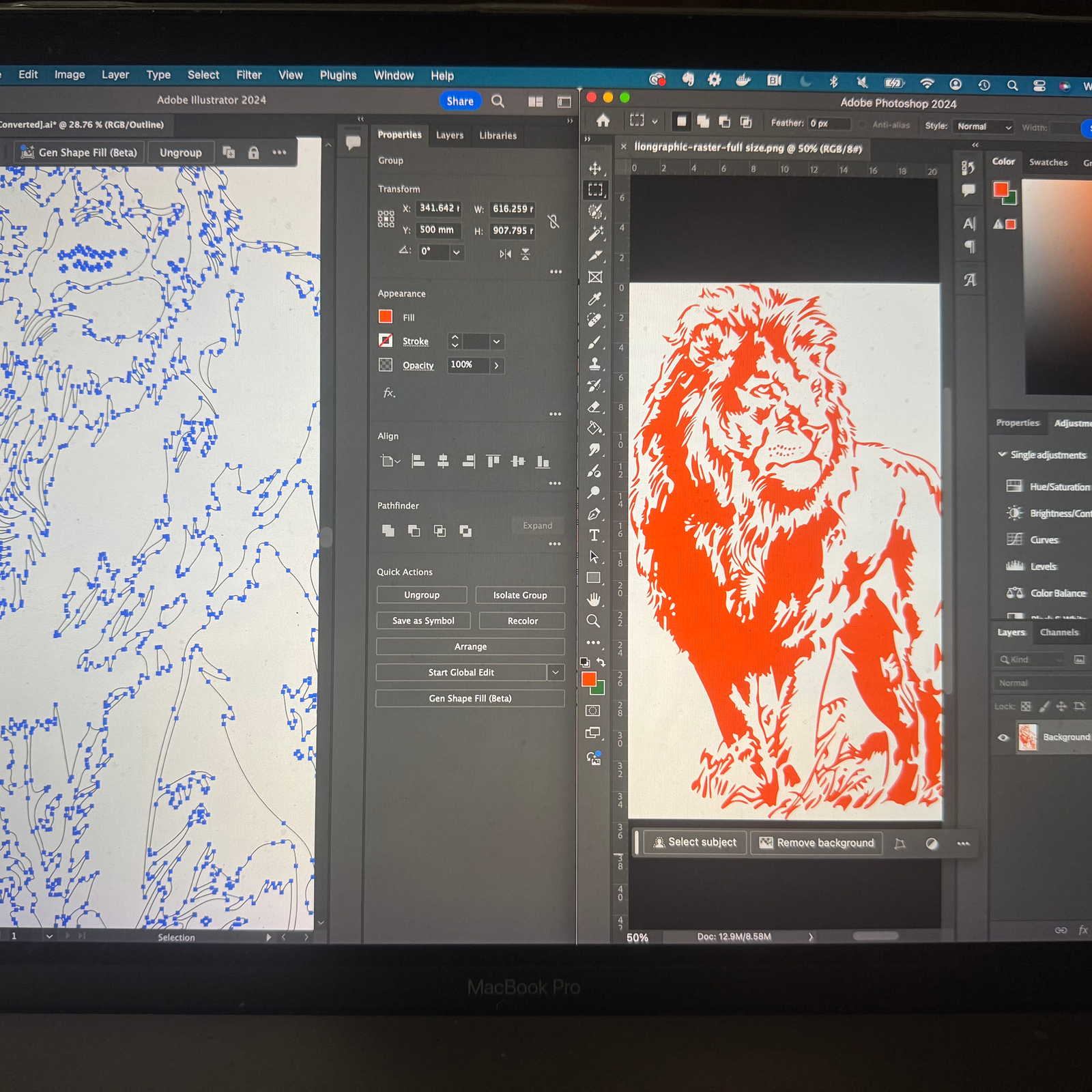Activate the Type tool

(x=594, y=536)
